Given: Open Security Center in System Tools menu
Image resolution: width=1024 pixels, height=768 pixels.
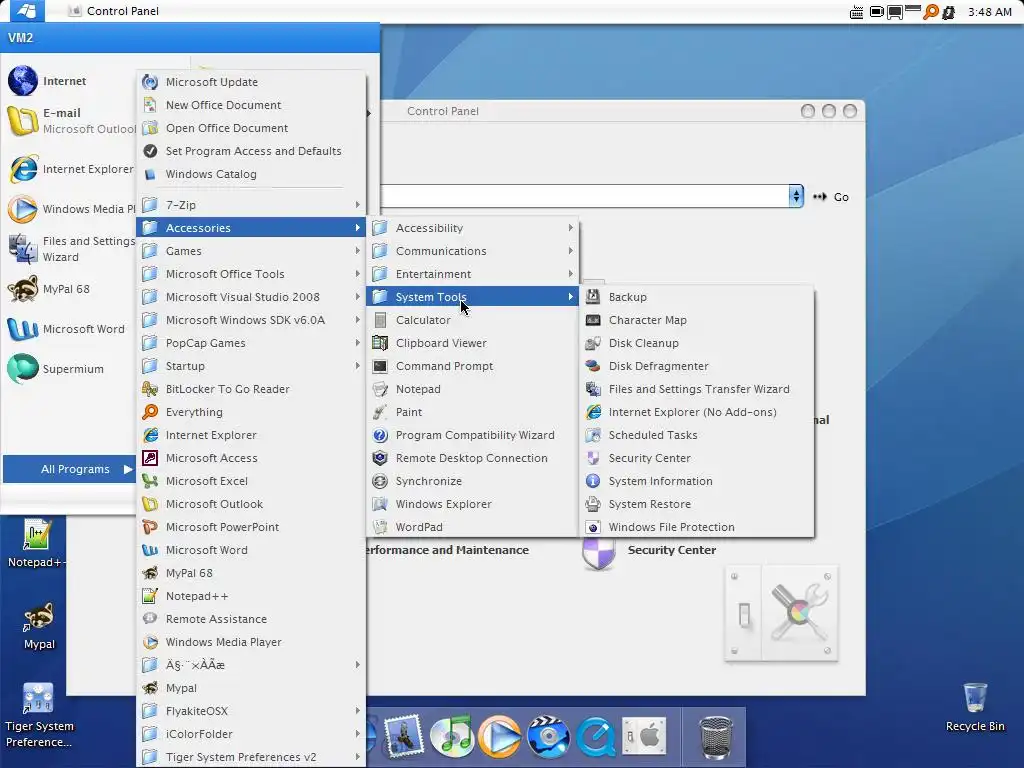Looking at the screenshot, I should 696,458.
